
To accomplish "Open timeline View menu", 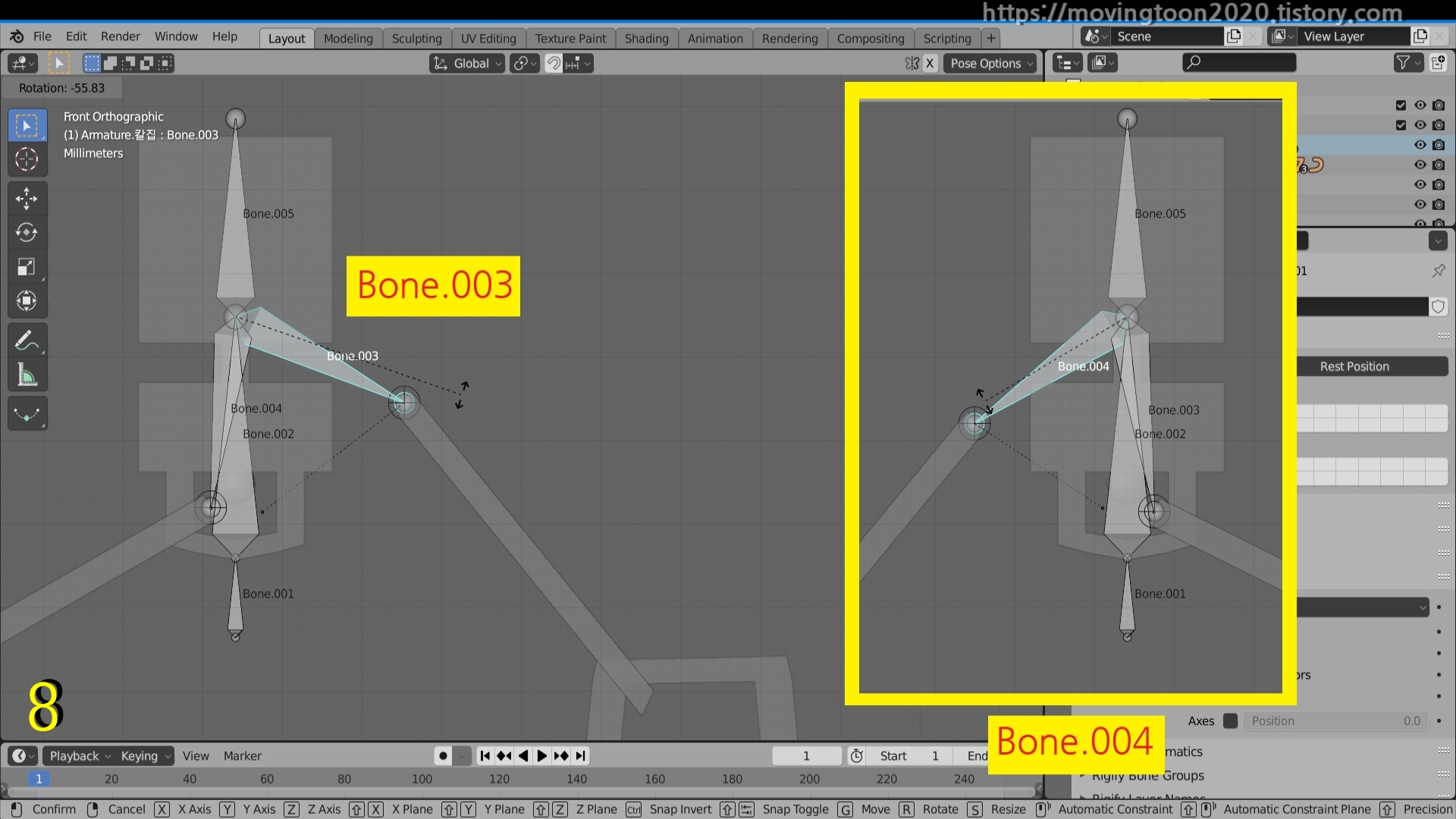I will pyautogui.click(x=196, y=756).
